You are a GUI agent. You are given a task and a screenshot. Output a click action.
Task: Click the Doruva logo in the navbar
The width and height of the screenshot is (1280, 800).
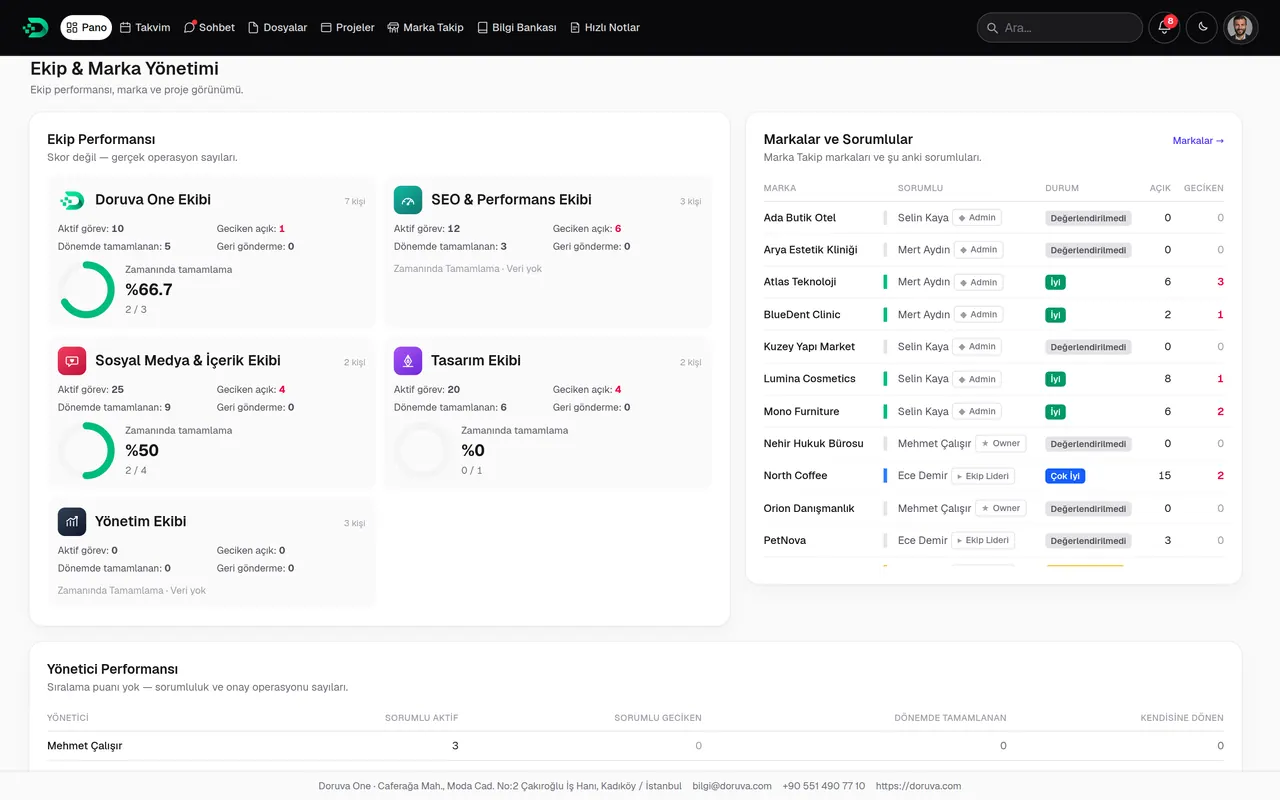click(35, 27)
